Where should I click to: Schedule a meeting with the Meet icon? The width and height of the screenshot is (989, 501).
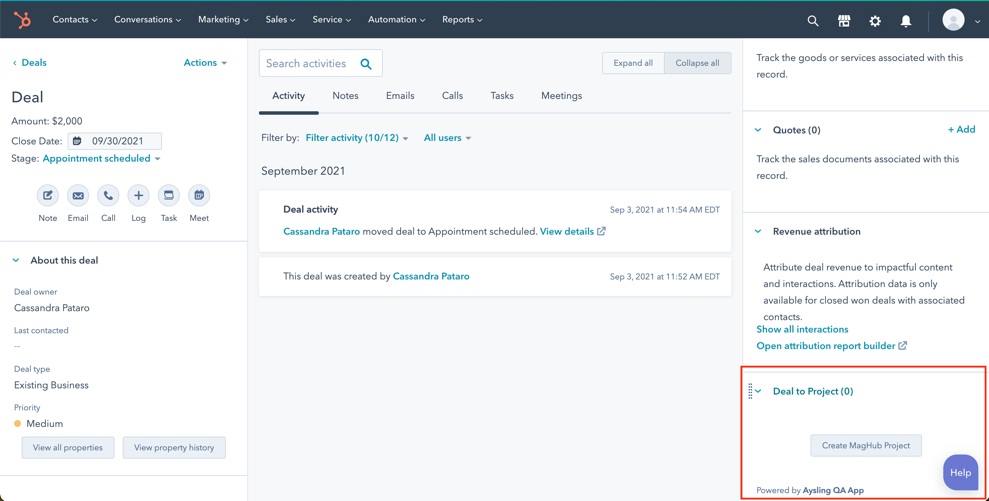click(x=199, y=196)
